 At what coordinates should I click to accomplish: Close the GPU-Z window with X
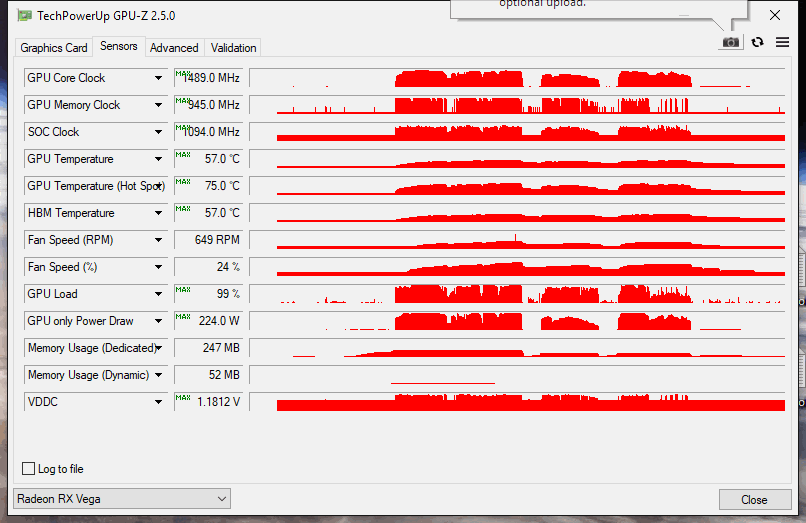(775, 15)
